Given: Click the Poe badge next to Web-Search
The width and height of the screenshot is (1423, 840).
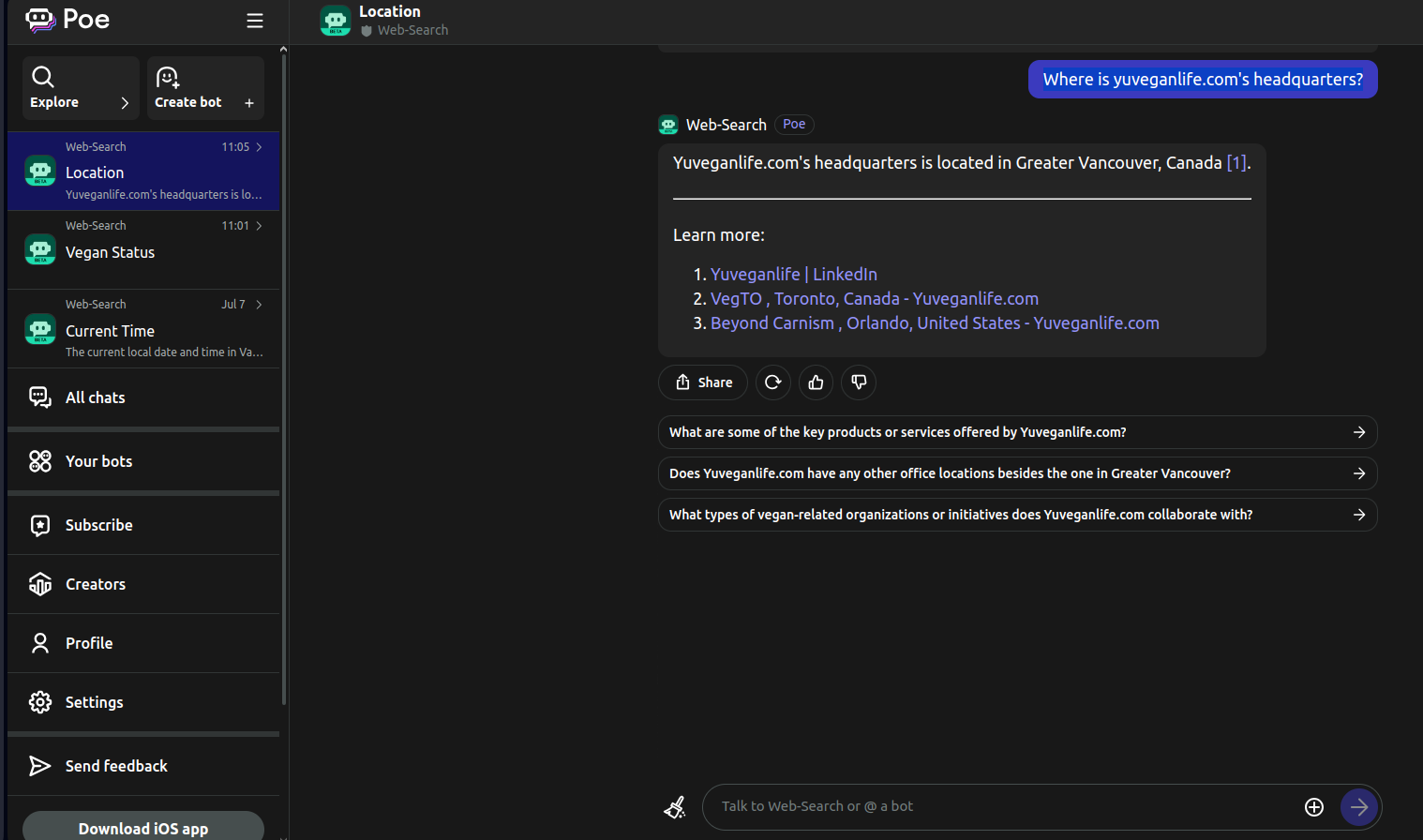Looking at the screenshot, I should (794, 124).
